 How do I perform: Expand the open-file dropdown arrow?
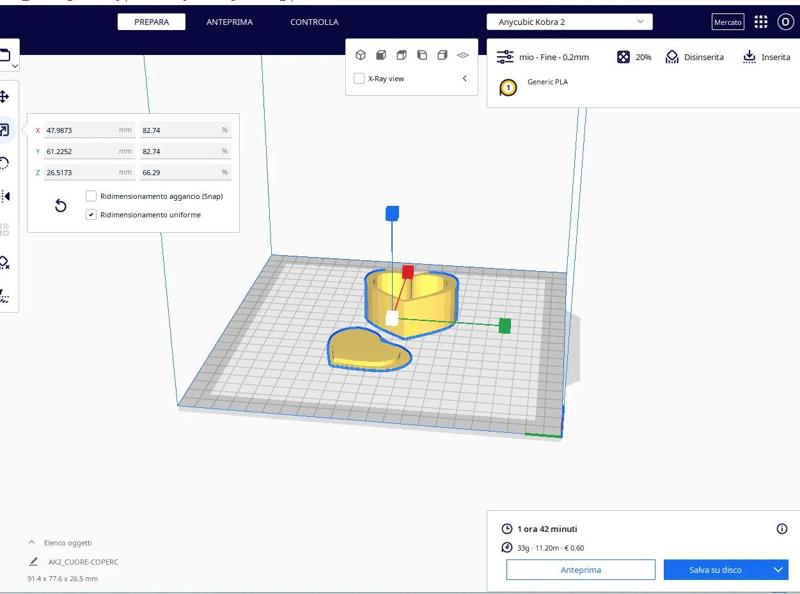(15, 66)
